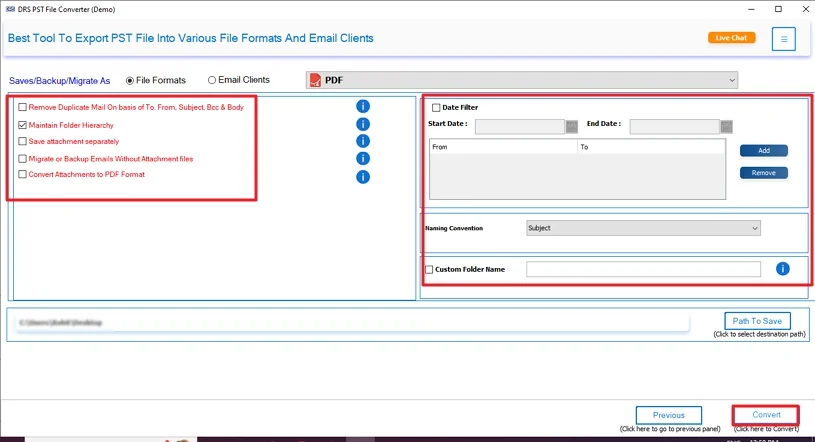The image size is (815, 442).
Task: Check the Custom Folder Name option
Action: 429,269
